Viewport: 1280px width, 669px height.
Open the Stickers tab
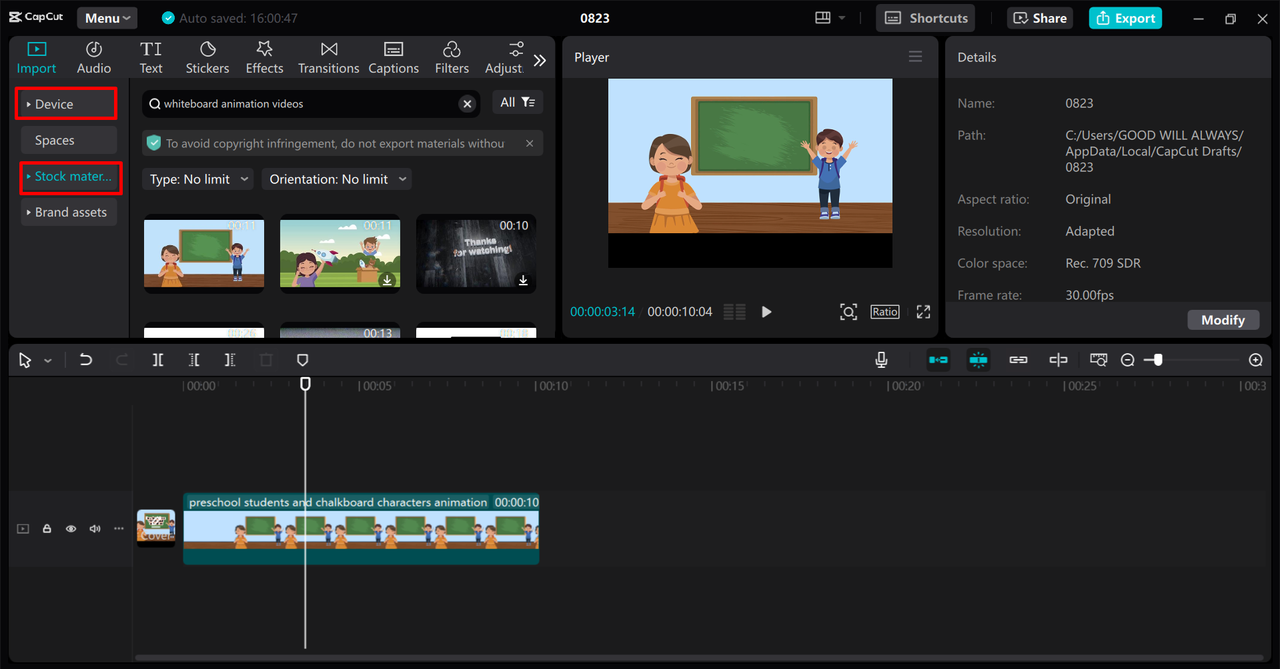[207, 58]
